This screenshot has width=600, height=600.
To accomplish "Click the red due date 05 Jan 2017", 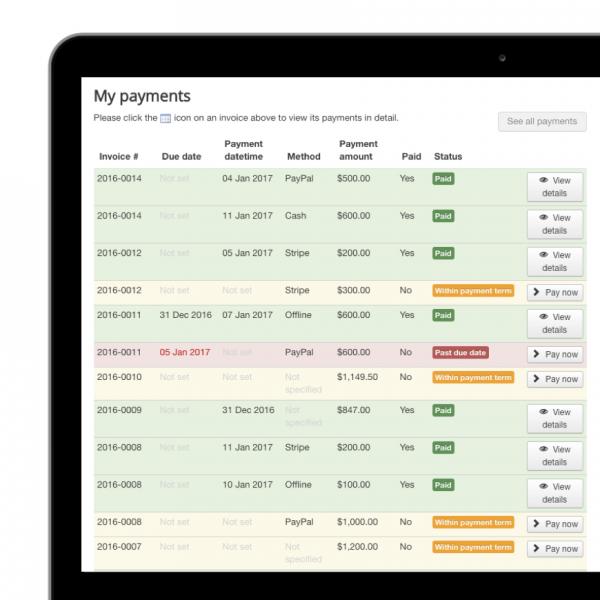I will click(x=185, y=352).
